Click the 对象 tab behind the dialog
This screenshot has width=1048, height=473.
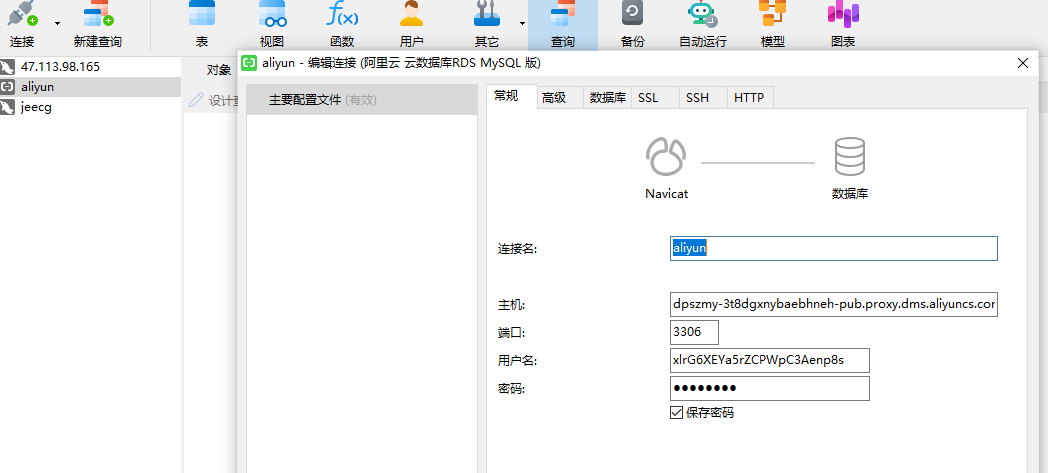[x=219, y=69]
